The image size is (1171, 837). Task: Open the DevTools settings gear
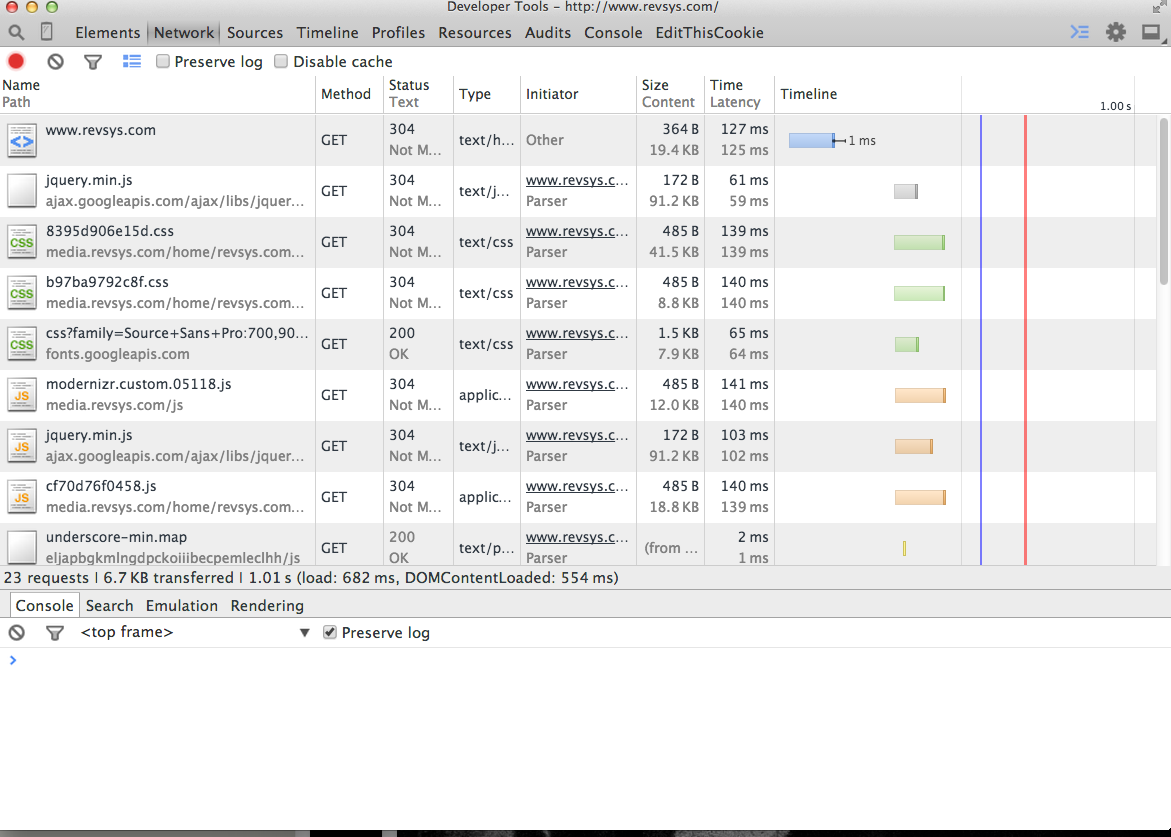click(1115, 31)
